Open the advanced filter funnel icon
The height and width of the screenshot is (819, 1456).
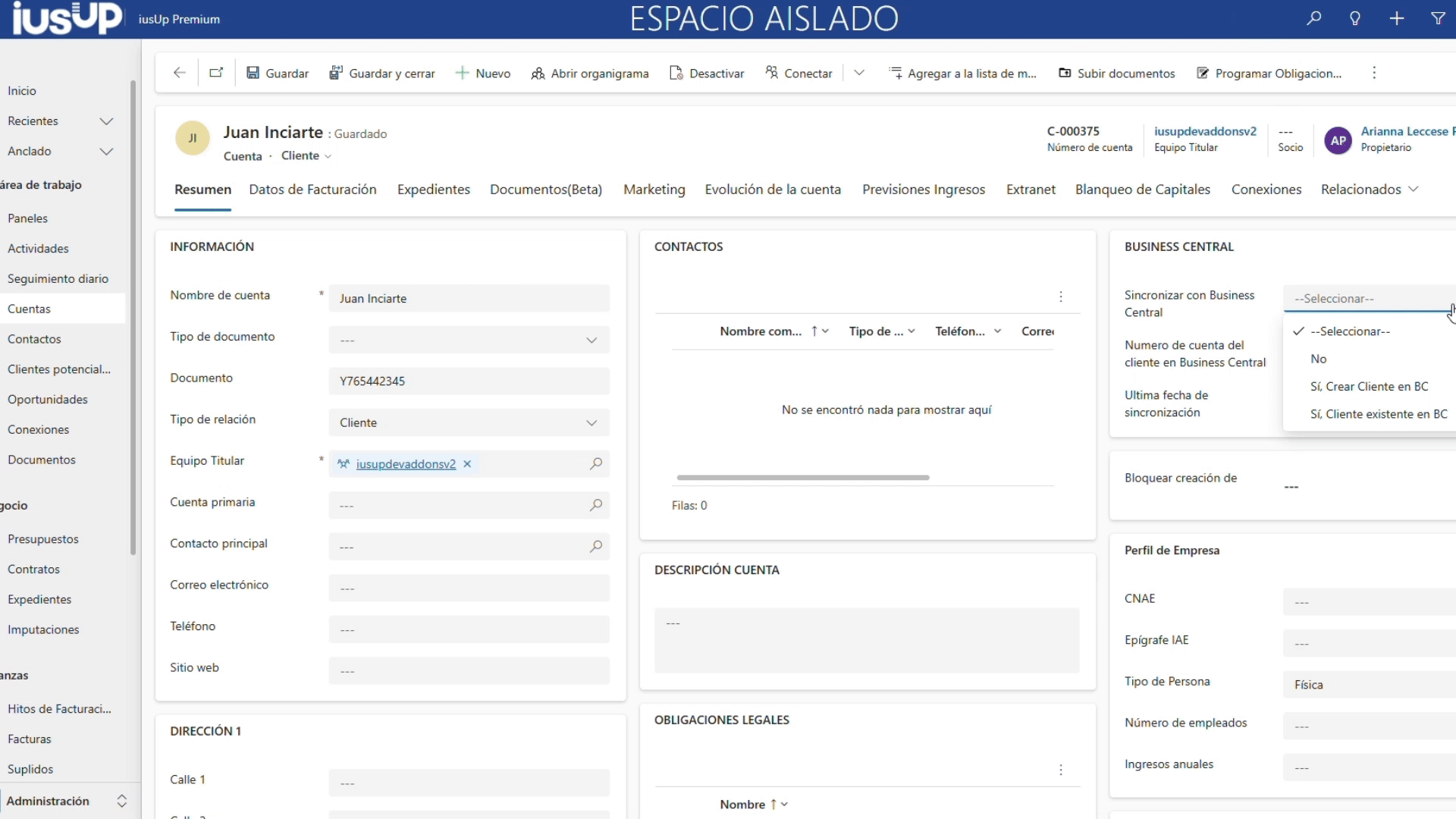pos(1438,18)
